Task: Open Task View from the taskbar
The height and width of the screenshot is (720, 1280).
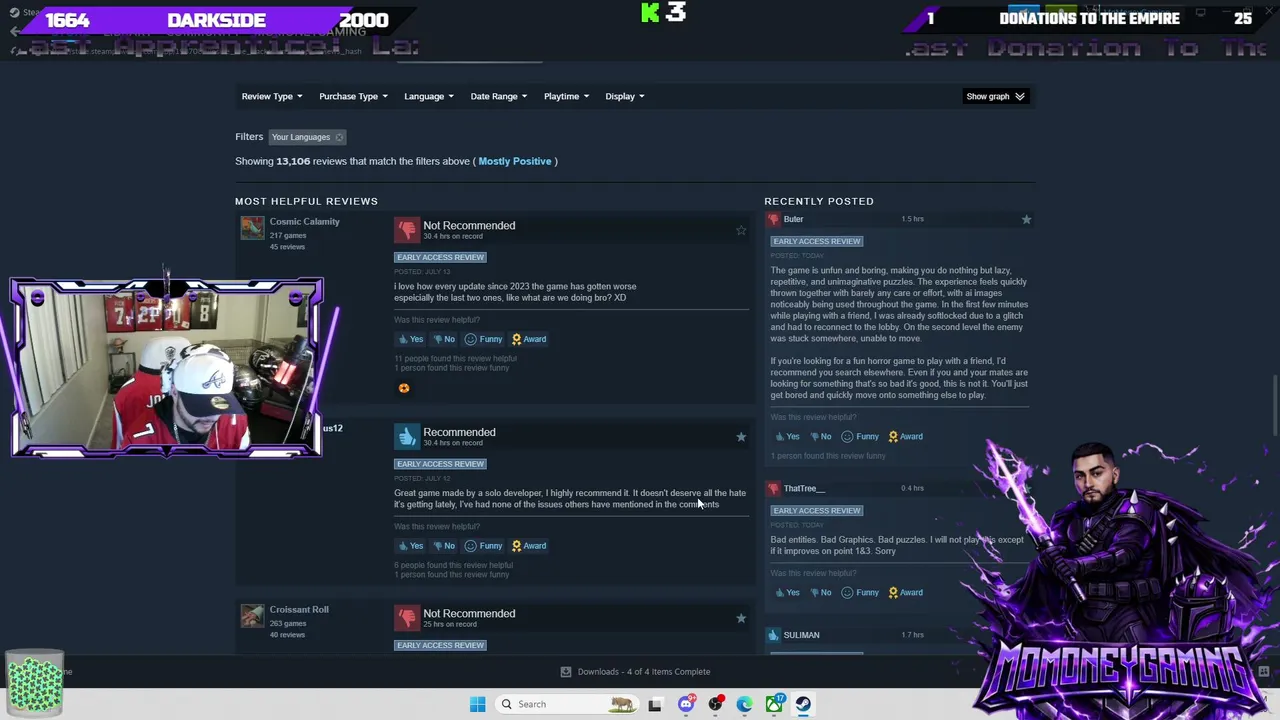Action: 655,704
